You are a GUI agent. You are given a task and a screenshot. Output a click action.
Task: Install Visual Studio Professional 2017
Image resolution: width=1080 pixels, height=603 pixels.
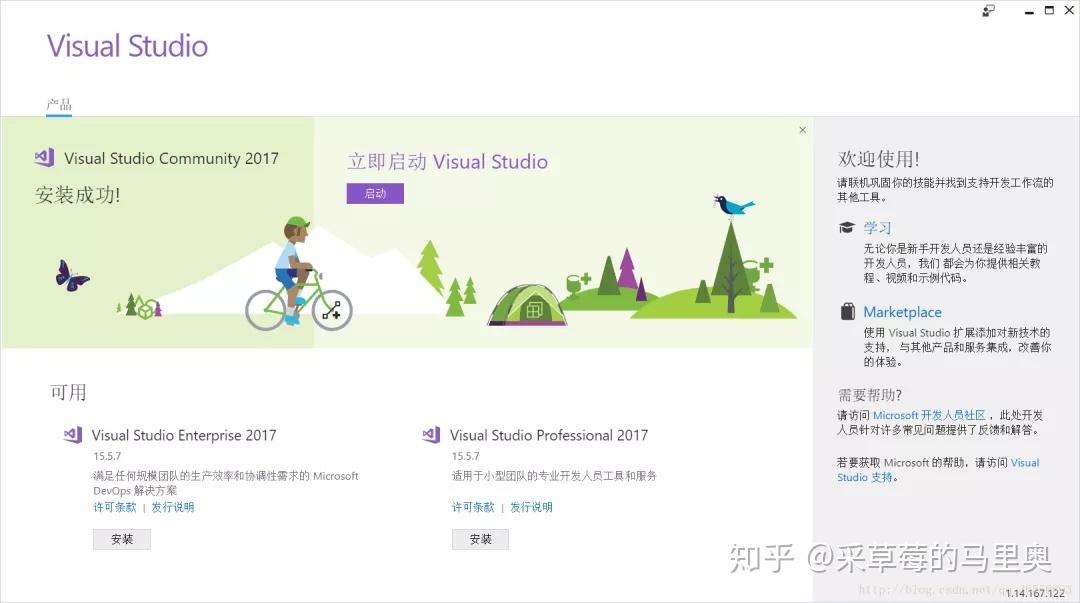(x=480, y=539)
